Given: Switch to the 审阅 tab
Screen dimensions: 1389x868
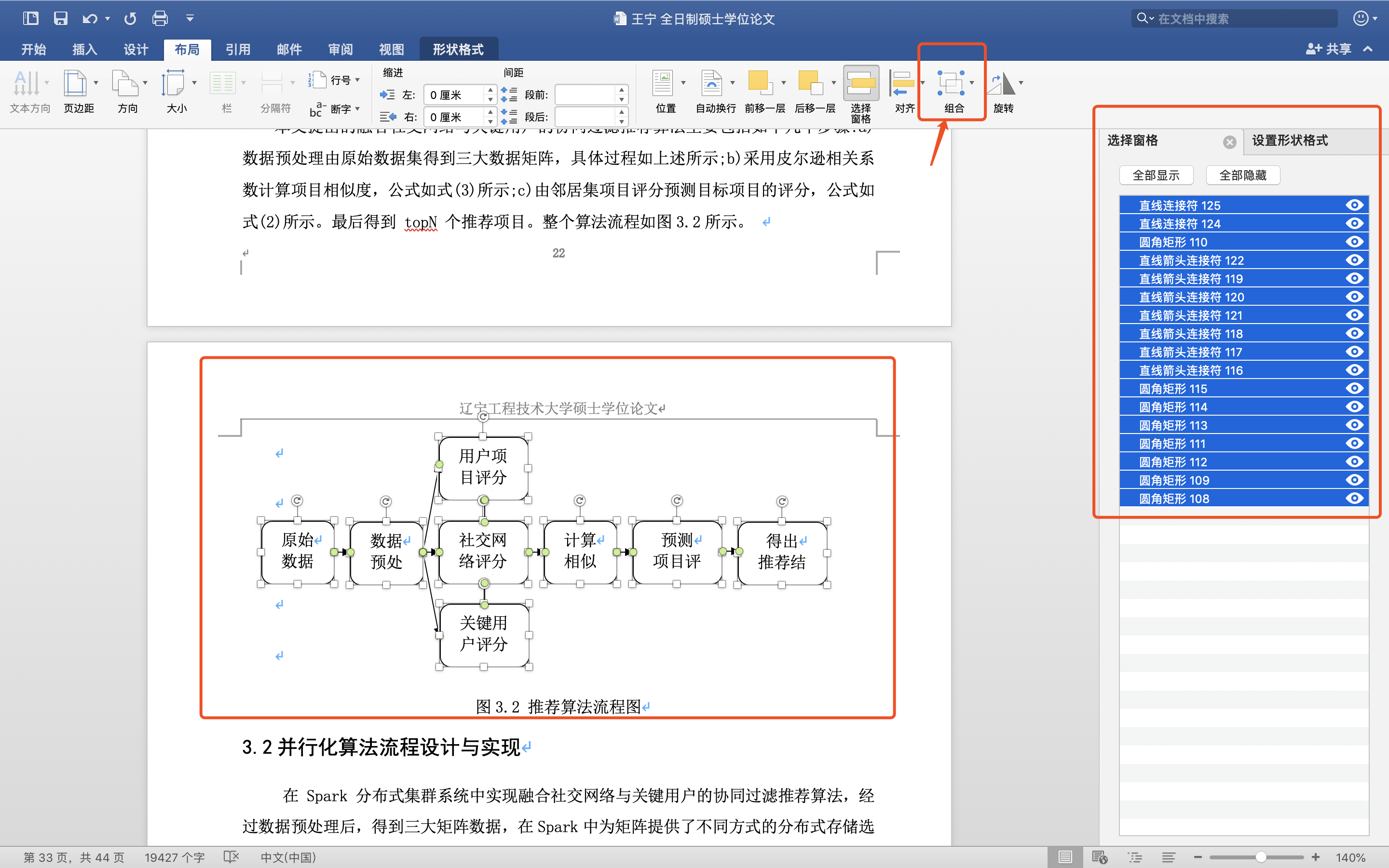Looking at the screenshot, I should (x=340, y=49).
